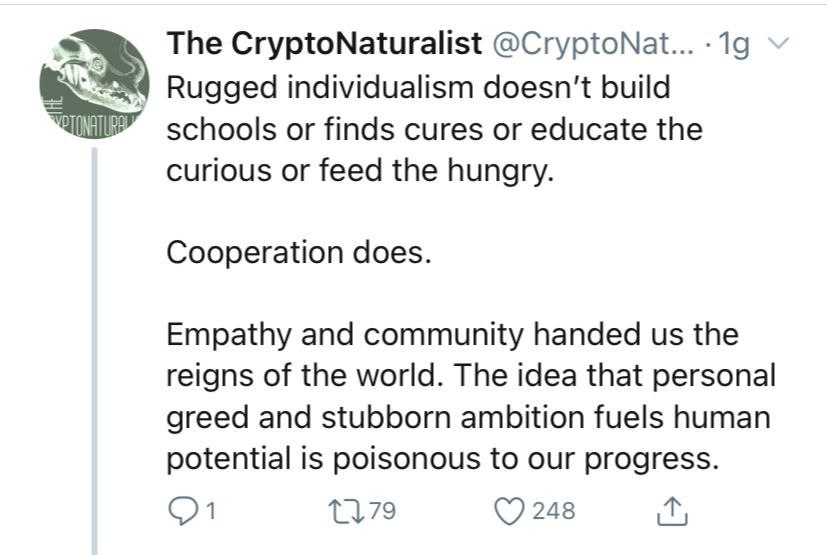Click the like count 248
This screenshot has width=827, height=555.
[553, 512]
